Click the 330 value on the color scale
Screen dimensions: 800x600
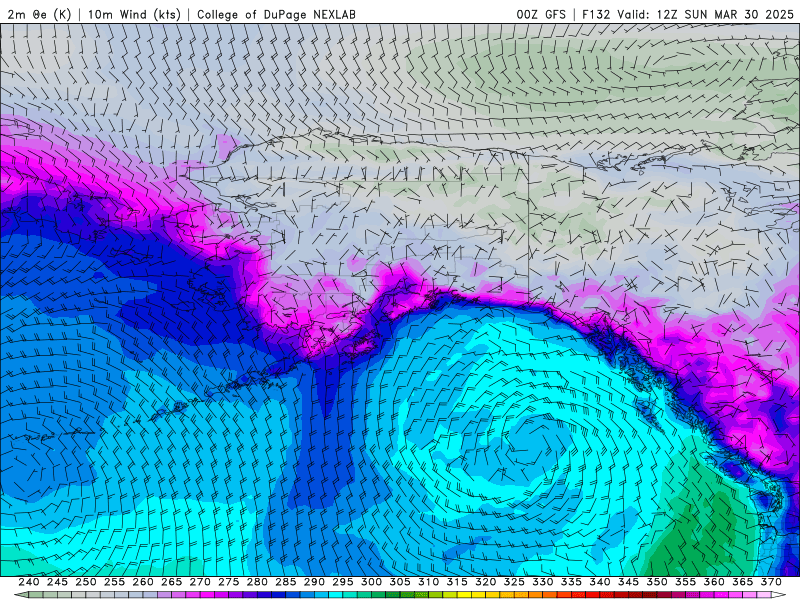[x=543, y=582]
